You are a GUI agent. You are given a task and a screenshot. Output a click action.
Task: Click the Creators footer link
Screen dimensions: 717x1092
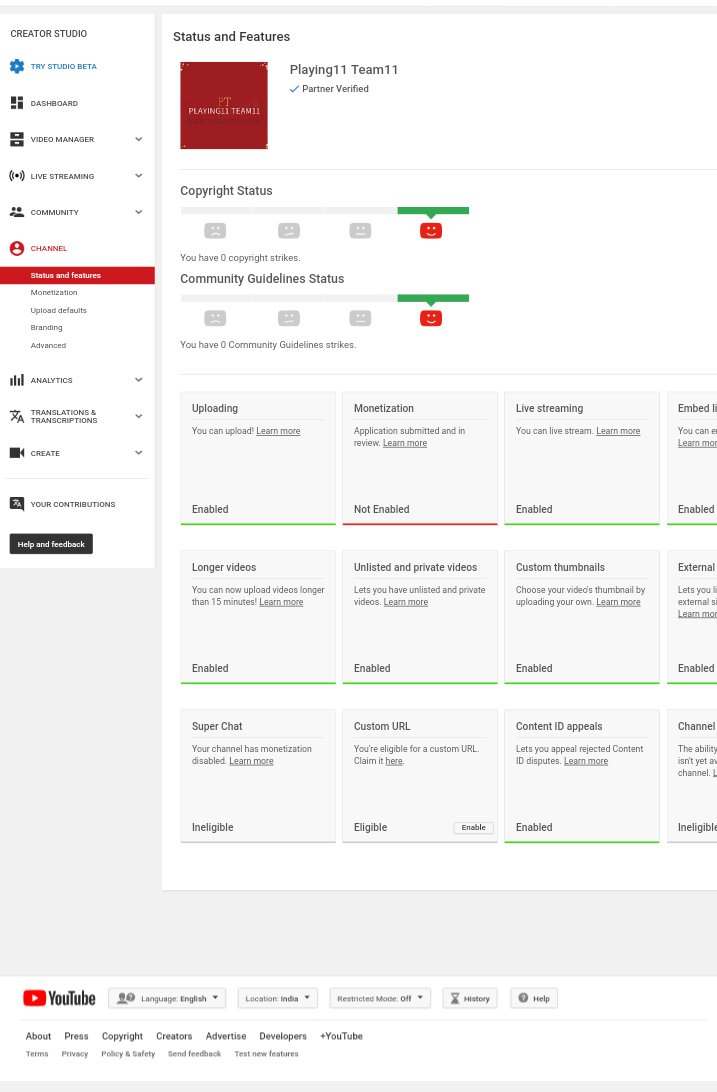pos(174,1036)
